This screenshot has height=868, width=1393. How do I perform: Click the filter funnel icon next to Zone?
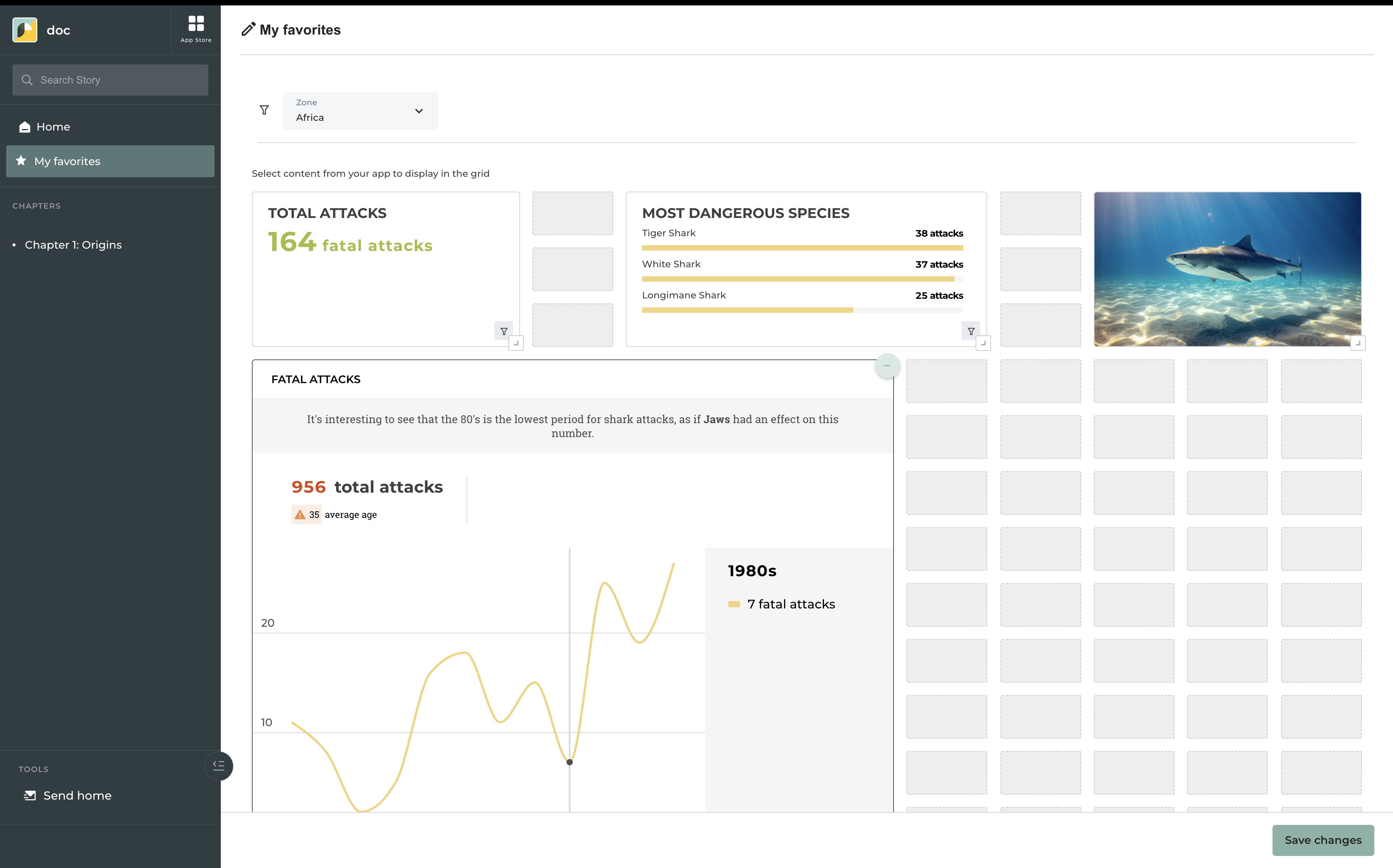click(264, 110)
